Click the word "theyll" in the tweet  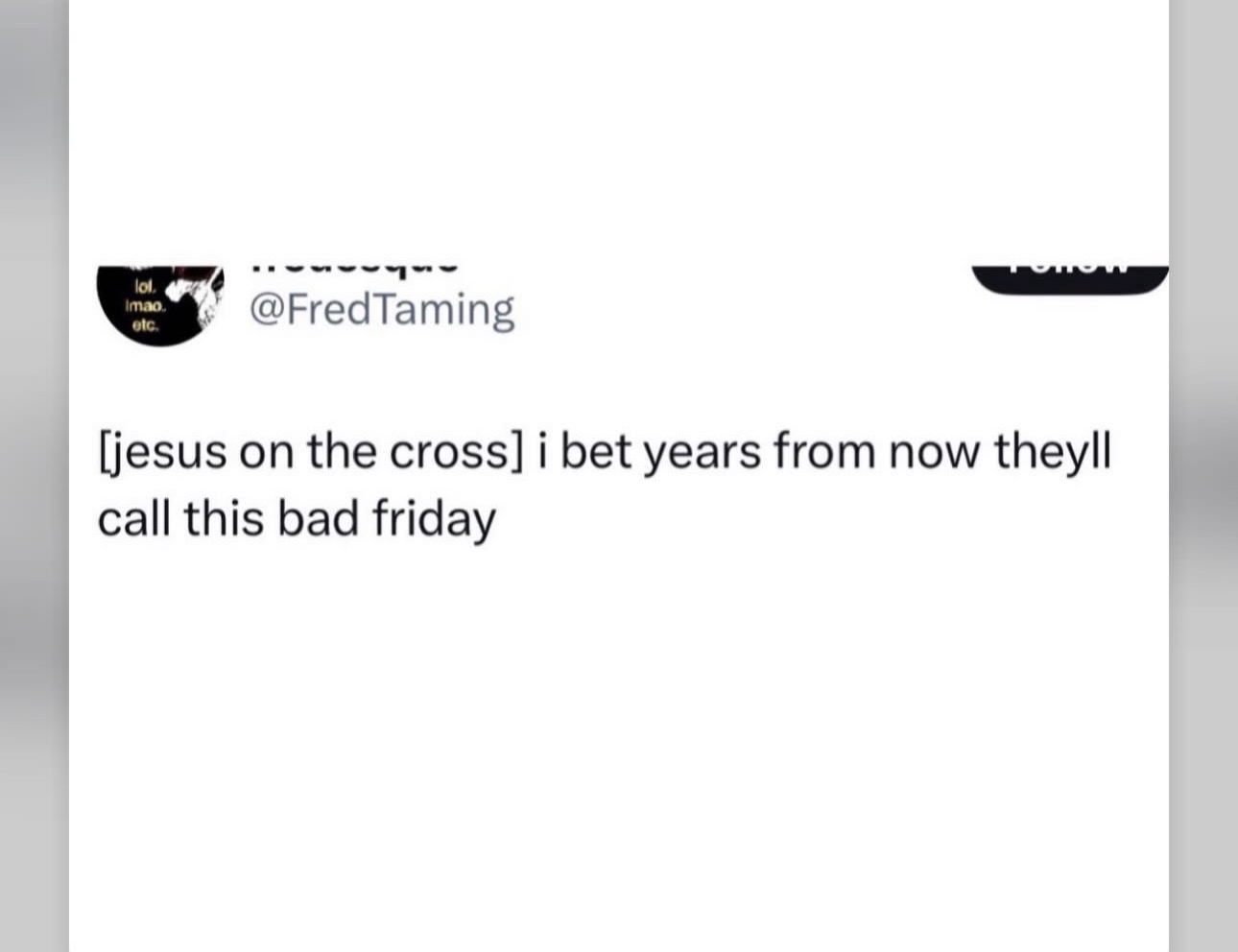click(1052, 452)
